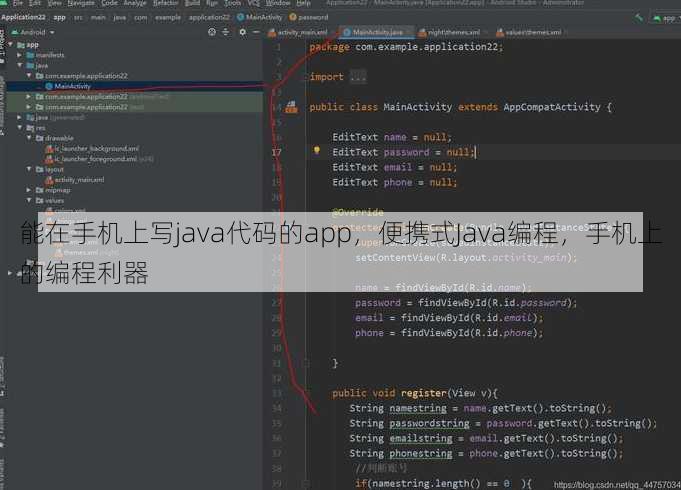
Task: Expand the folded import statement
Action: tap(358, 77)
